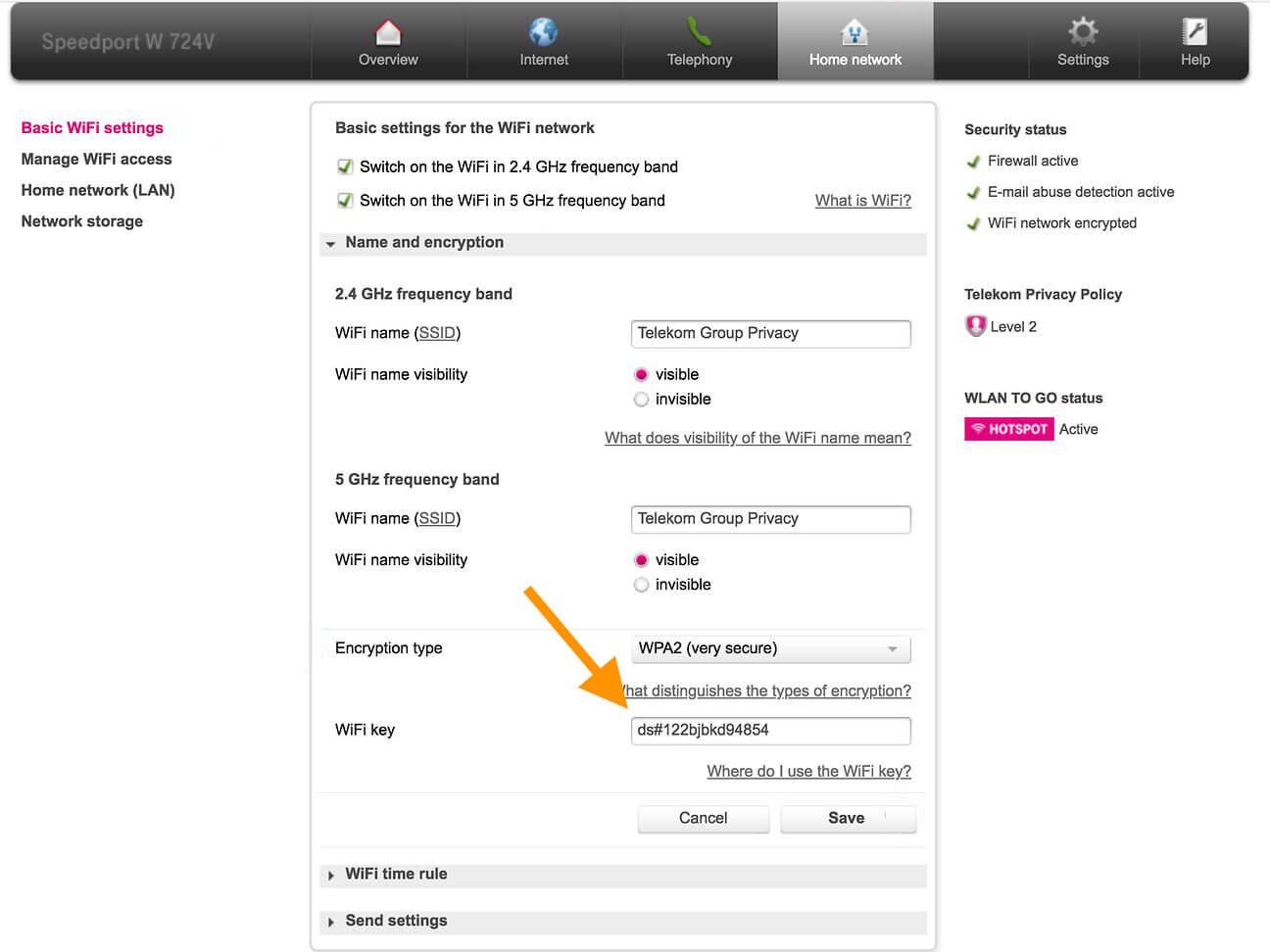Screen dimensions: 1270x952
Task: Click the Home network icon
Action: (855, 33)
